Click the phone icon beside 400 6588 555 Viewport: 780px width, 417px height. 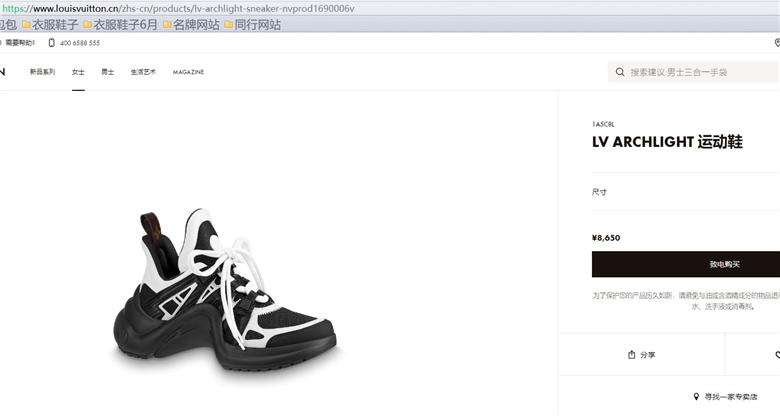pos(51,43)
